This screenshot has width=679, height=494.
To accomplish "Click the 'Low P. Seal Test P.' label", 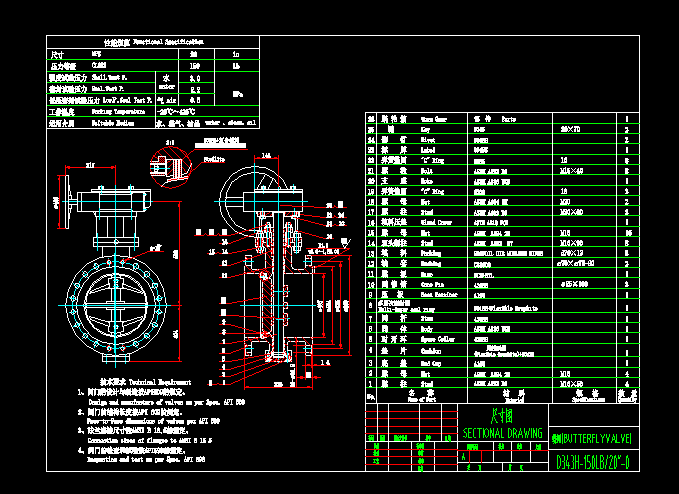I will click(x=127, y=100).
